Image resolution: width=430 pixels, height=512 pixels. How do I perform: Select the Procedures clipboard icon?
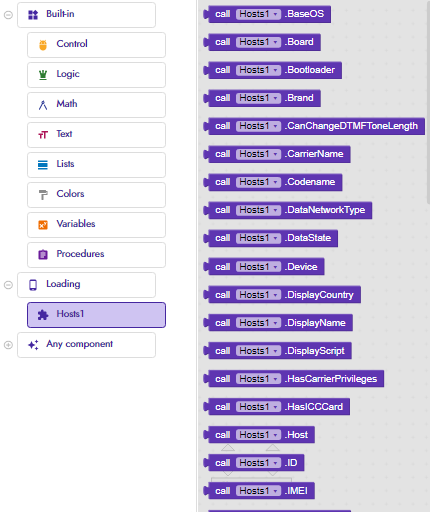point(43,255)
